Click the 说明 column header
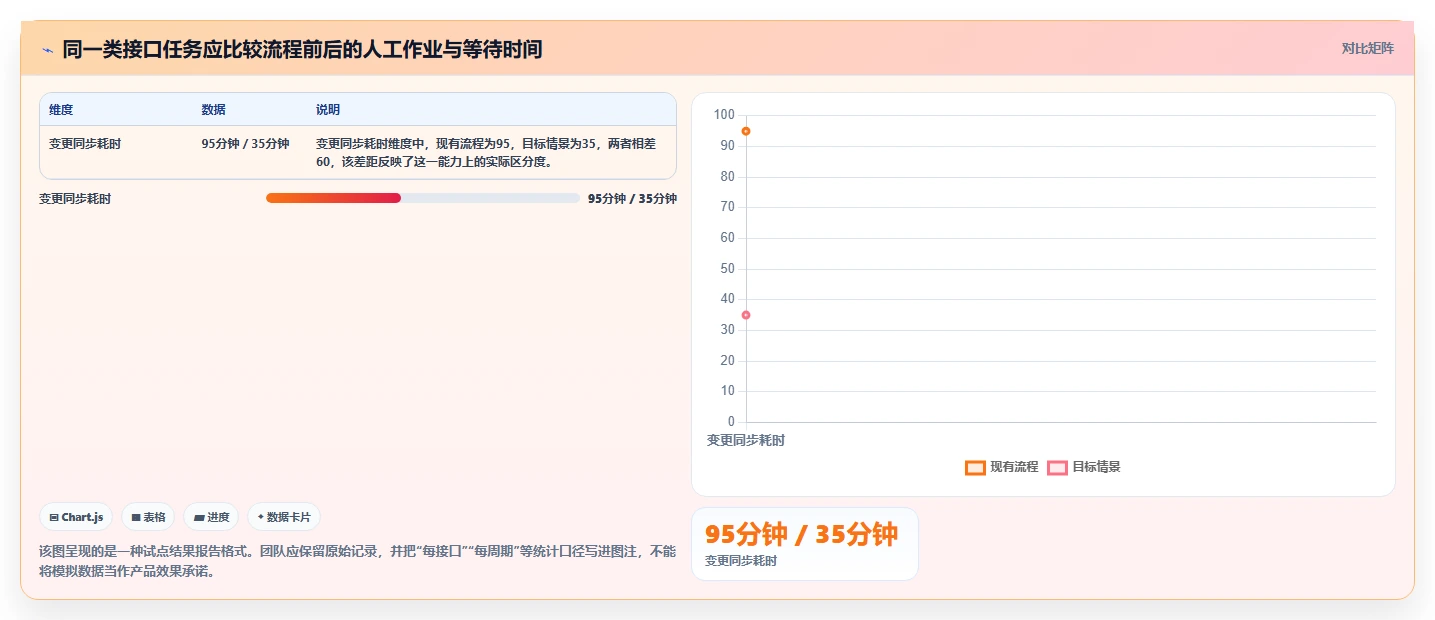The image size is (1435, 620). click(328, 110)
